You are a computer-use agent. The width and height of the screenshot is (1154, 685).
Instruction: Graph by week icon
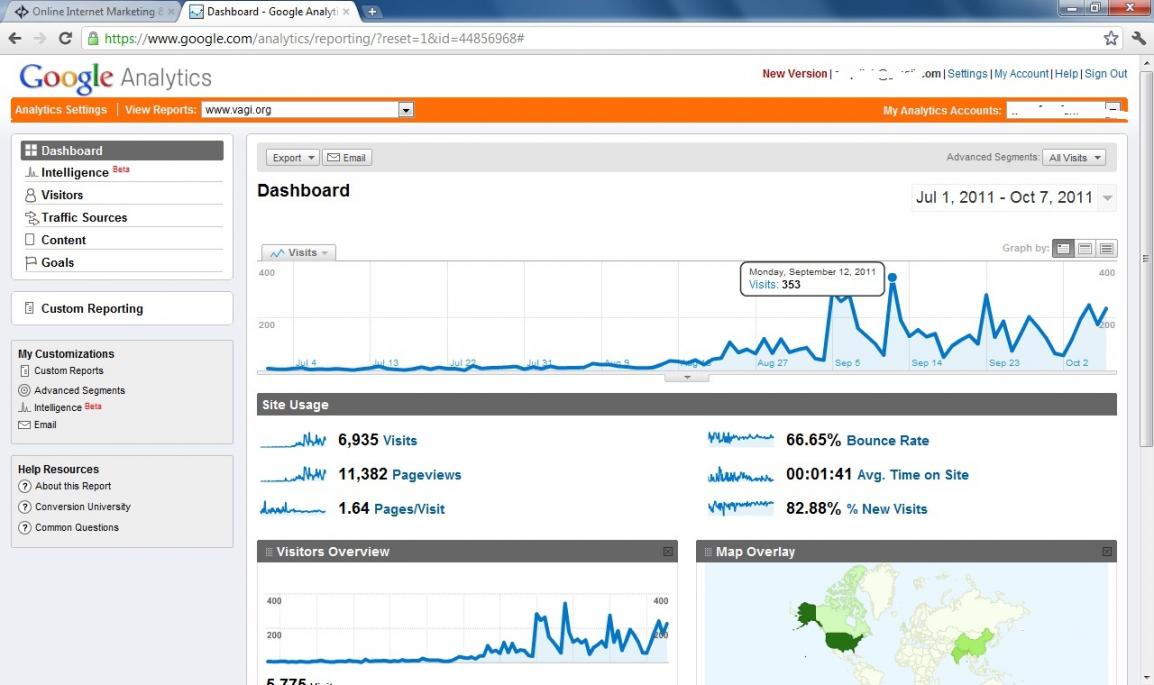(1085, 249)
